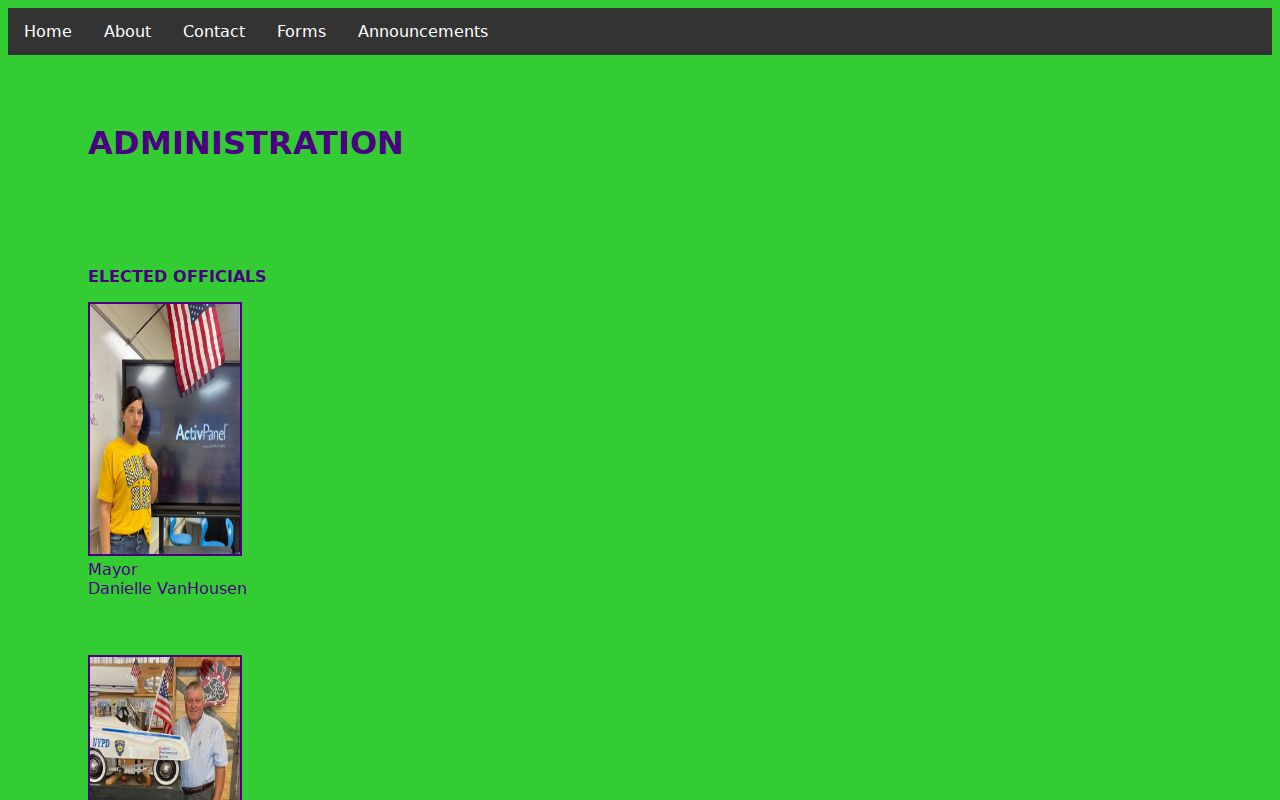Go to the About page
Viewport: 1280px width, 800px height.
pos(127,31)
